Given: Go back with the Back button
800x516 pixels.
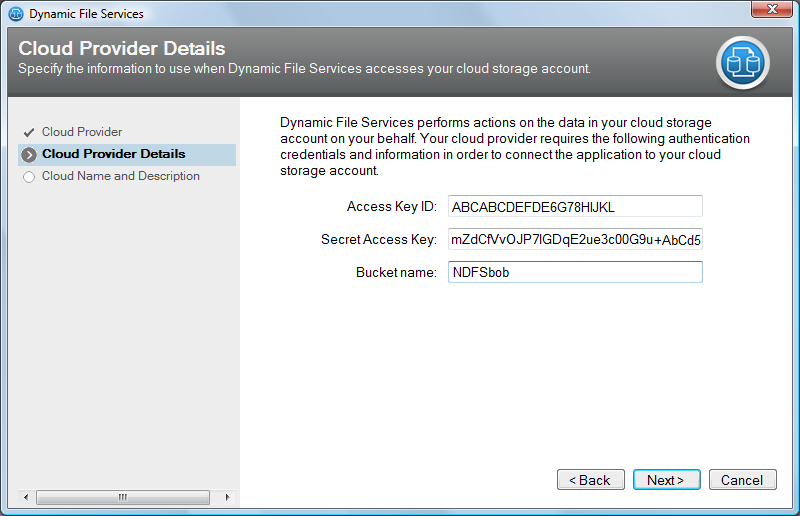Looking at the screenshot, I should tap(590, 480).
